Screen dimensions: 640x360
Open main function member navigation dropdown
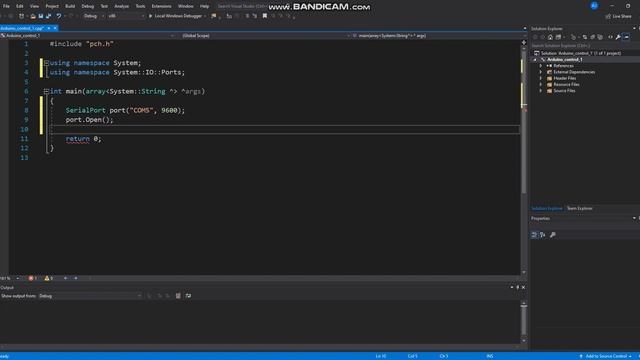tap(439, 36)
